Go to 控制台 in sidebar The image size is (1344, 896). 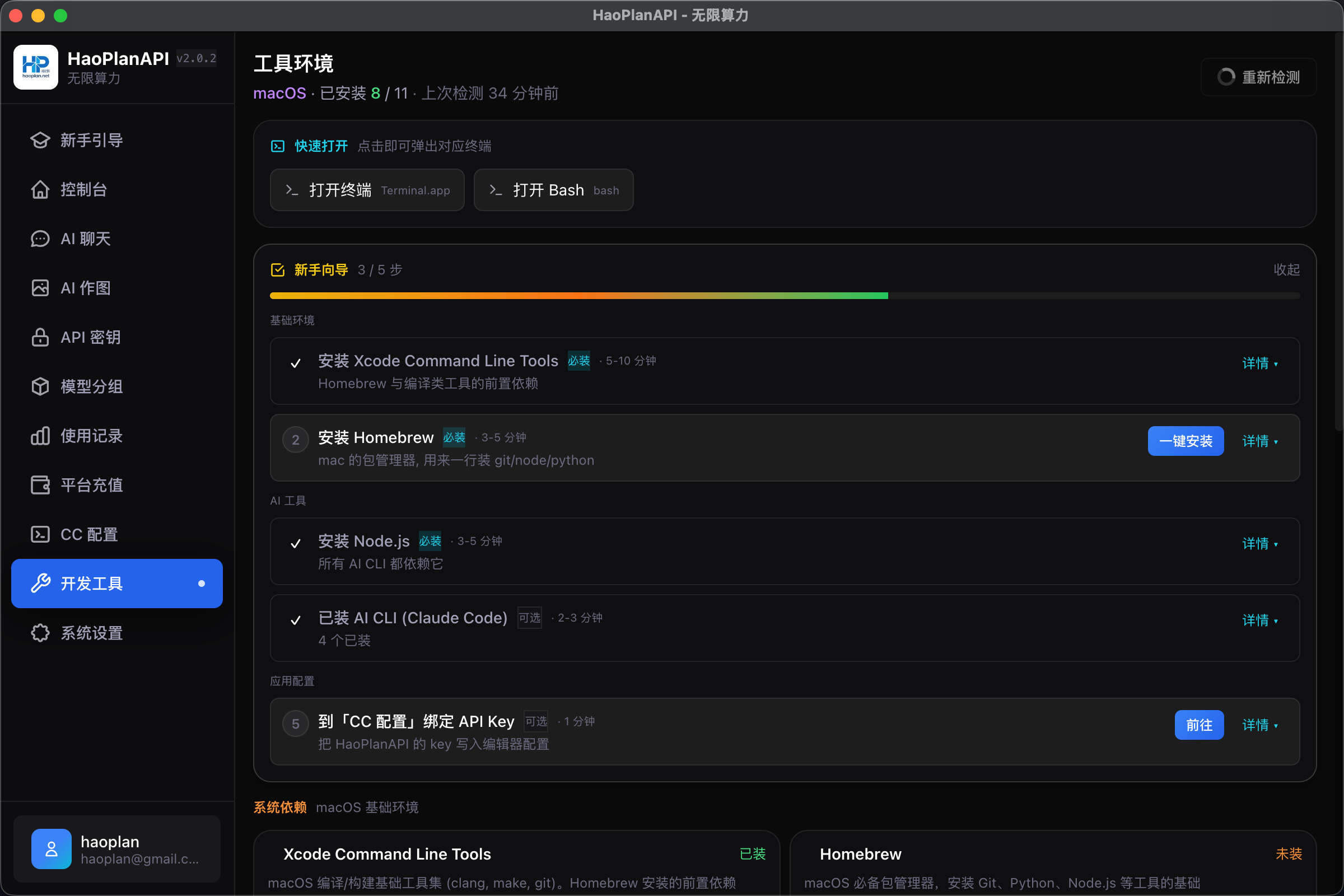(117, 189)
